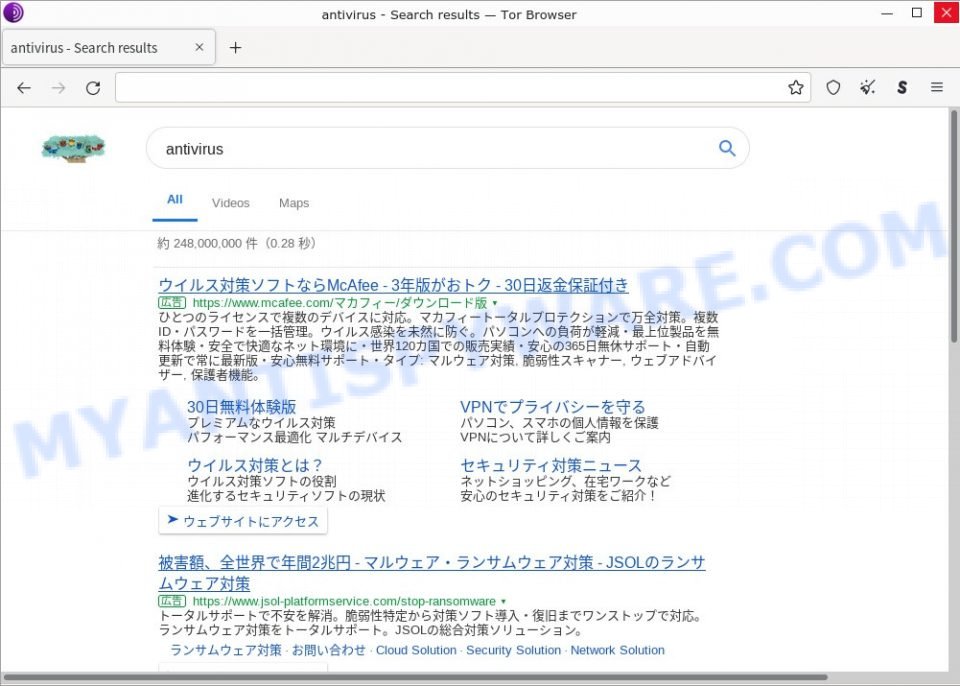Open the Network Solution sublink
Viewport: 960px width, 686px height.
click(x=618, y=650)
